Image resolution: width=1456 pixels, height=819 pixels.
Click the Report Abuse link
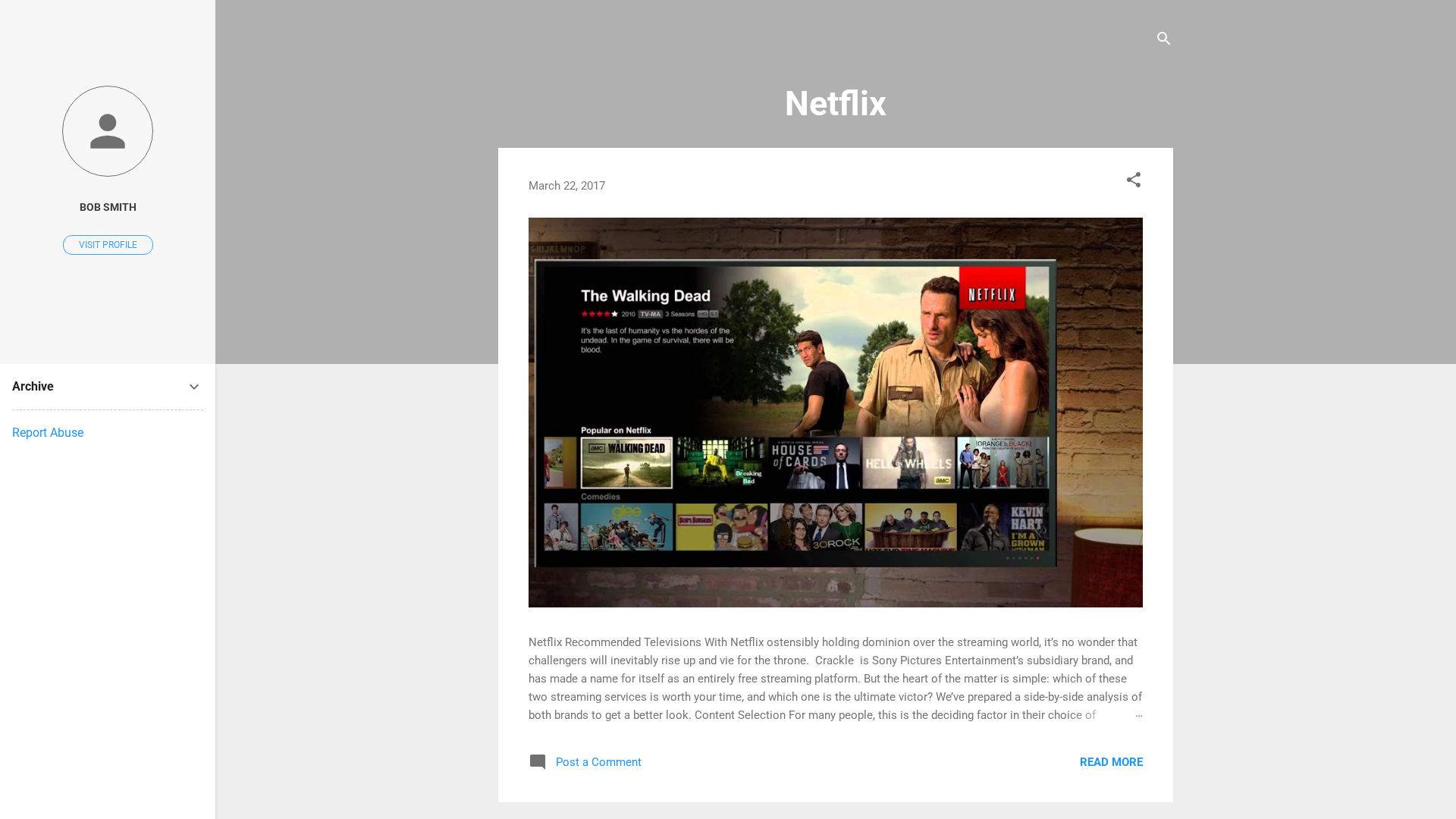(x=48, y=433)
